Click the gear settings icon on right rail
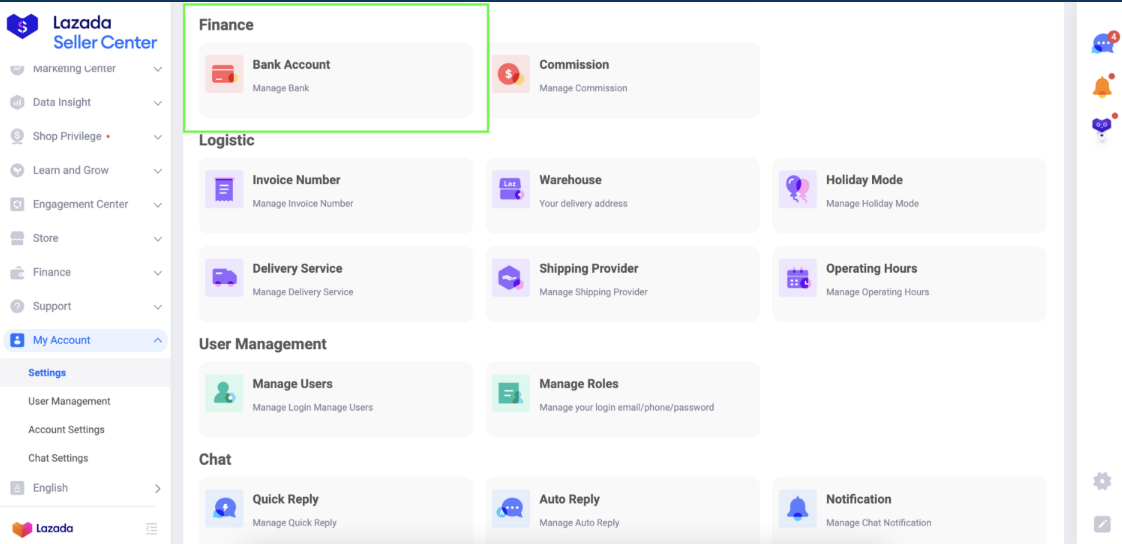Viewport: 1122px width, 544px height. point(1102,481)
